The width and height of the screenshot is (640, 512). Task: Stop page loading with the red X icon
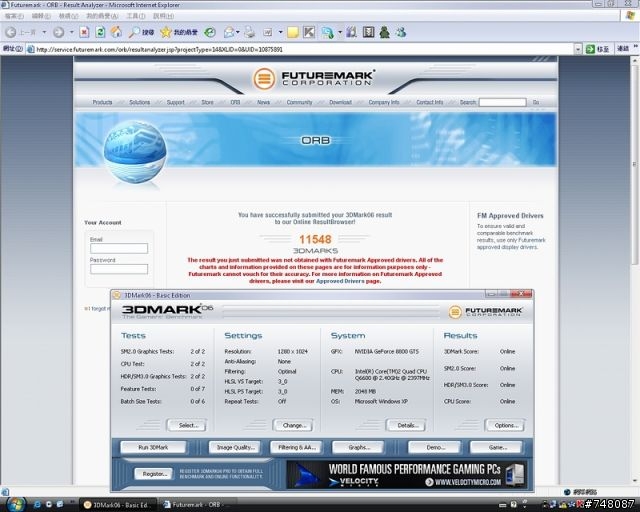[84, 32]
